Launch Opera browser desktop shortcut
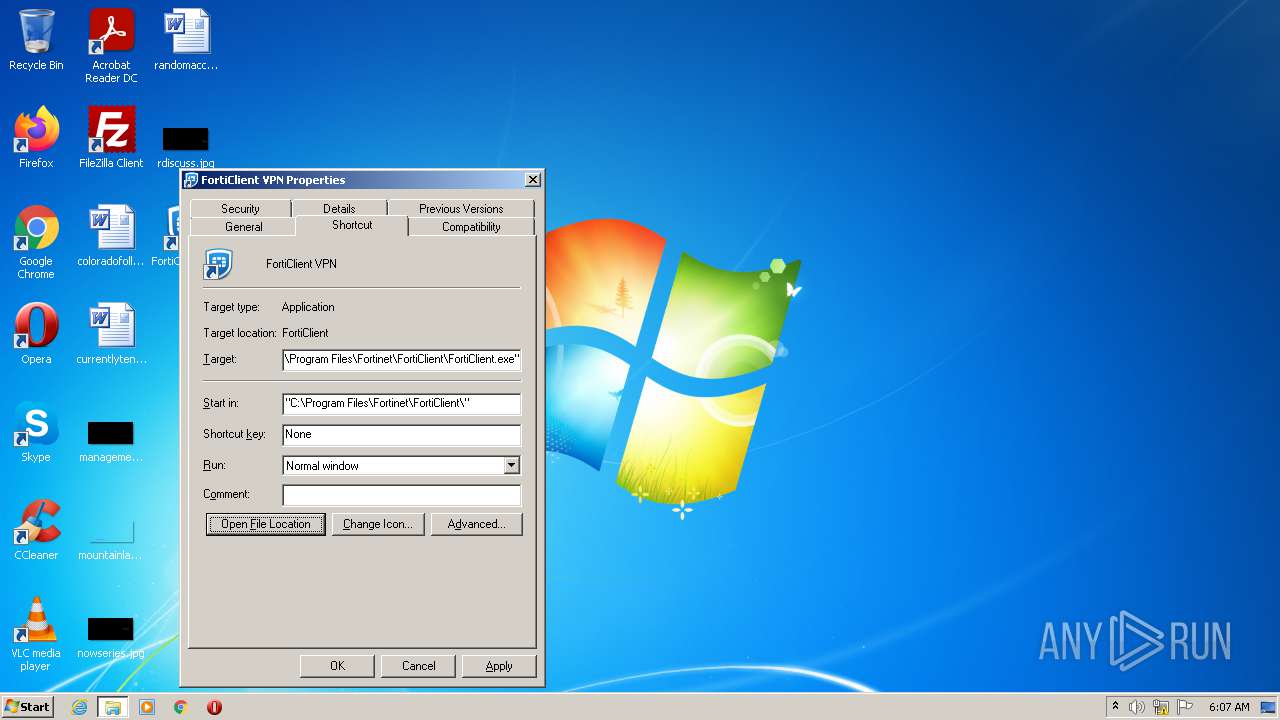 click(x=36, y=333)
